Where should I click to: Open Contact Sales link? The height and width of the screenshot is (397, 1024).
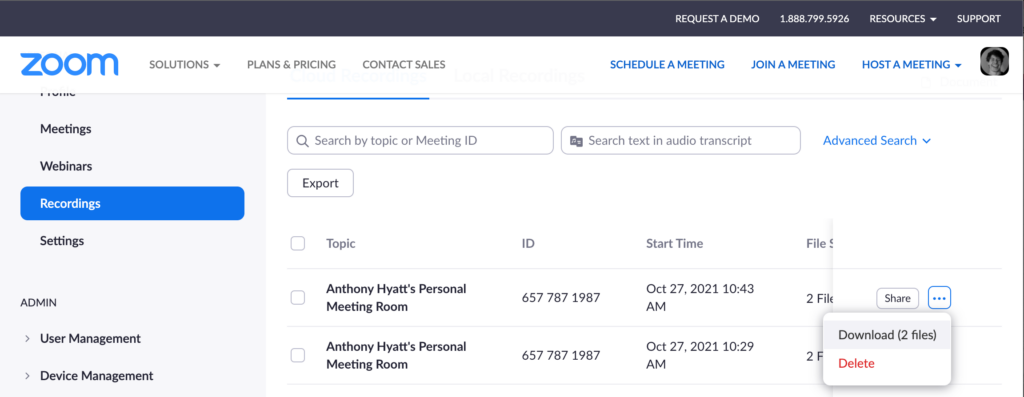click(404, 65)
